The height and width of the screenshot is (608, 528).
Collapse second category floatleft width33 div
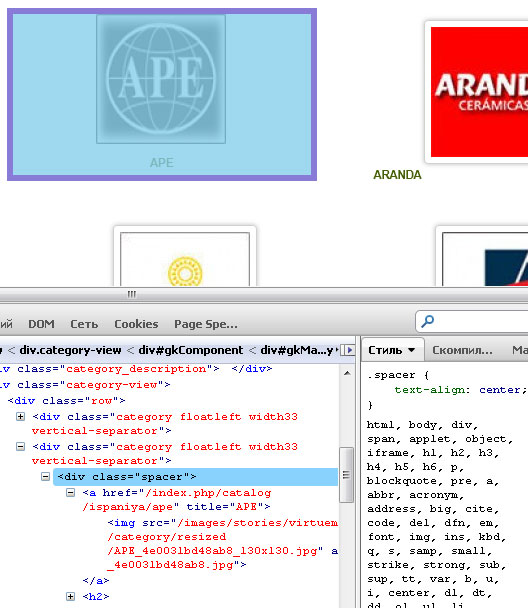[x=21, y=447]
